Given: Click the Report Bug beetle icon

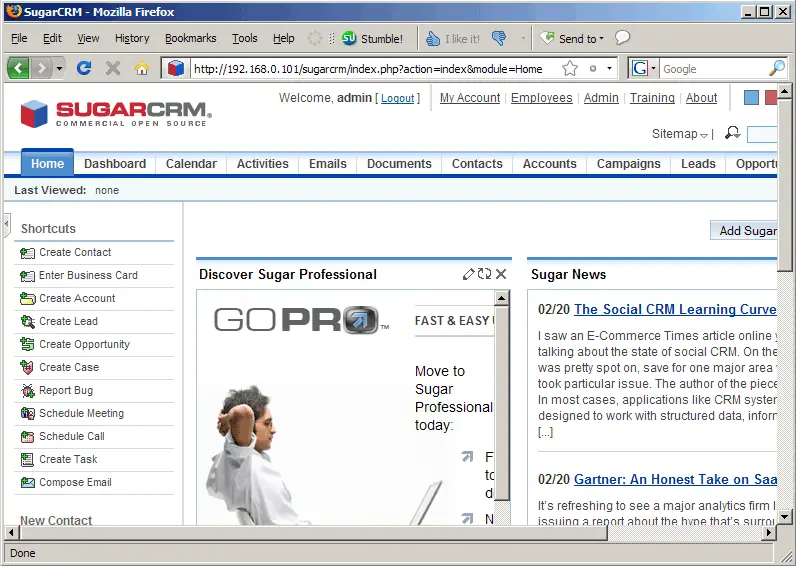Looking at the screenshot, I should 27,390.
